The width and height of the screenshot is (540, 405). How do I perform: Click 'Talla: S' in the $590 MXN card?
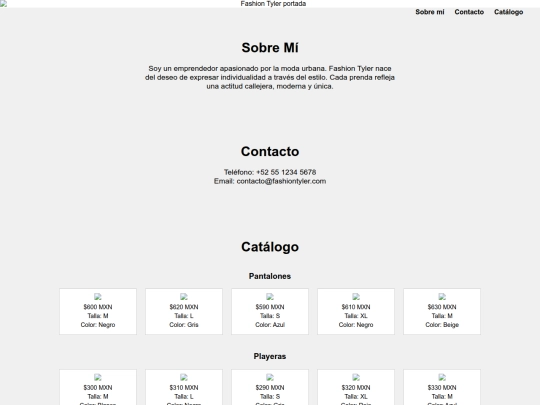(x=270, y=316)
